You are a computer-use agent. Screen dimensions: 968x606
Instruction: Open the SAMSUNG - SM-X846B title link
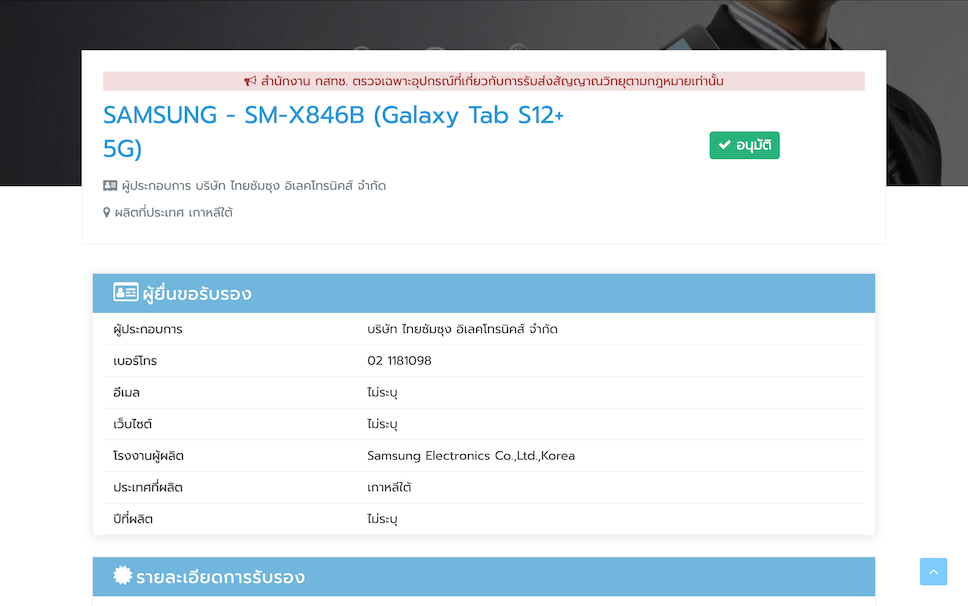333,131
